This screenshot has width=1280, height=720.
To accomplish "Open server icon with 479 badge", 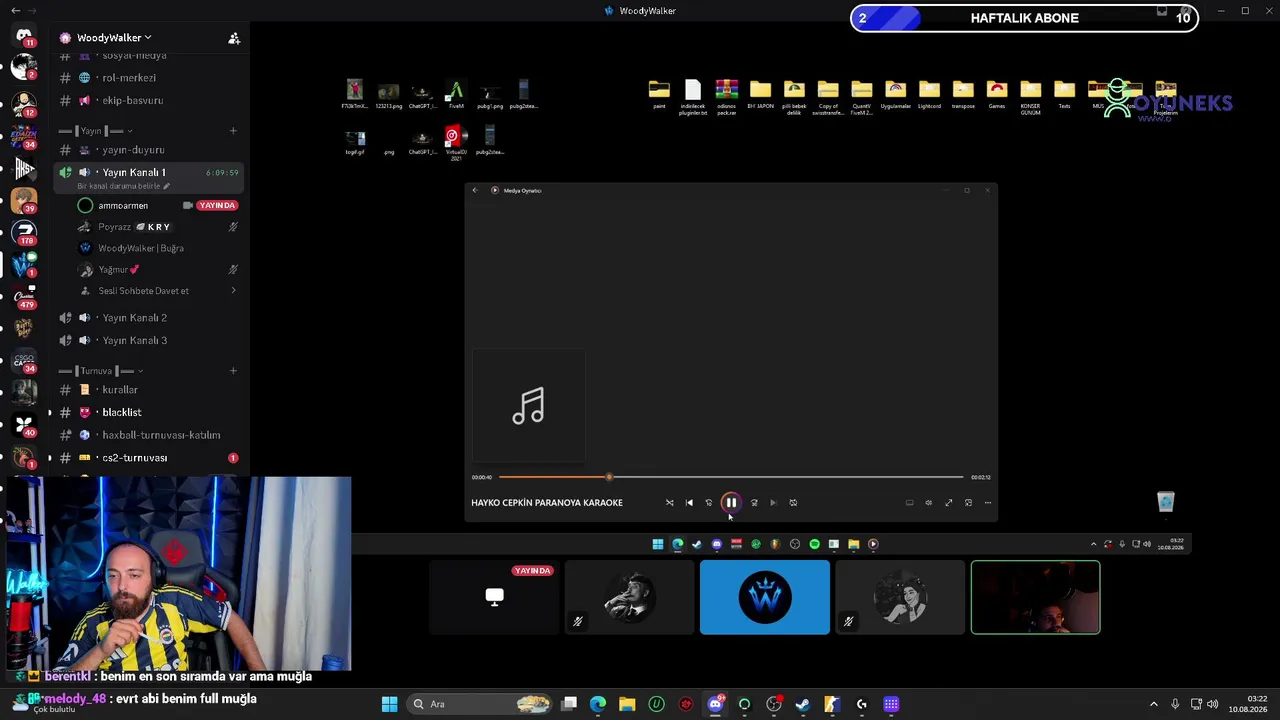I will pyautogui.click(x=24, y=296).
